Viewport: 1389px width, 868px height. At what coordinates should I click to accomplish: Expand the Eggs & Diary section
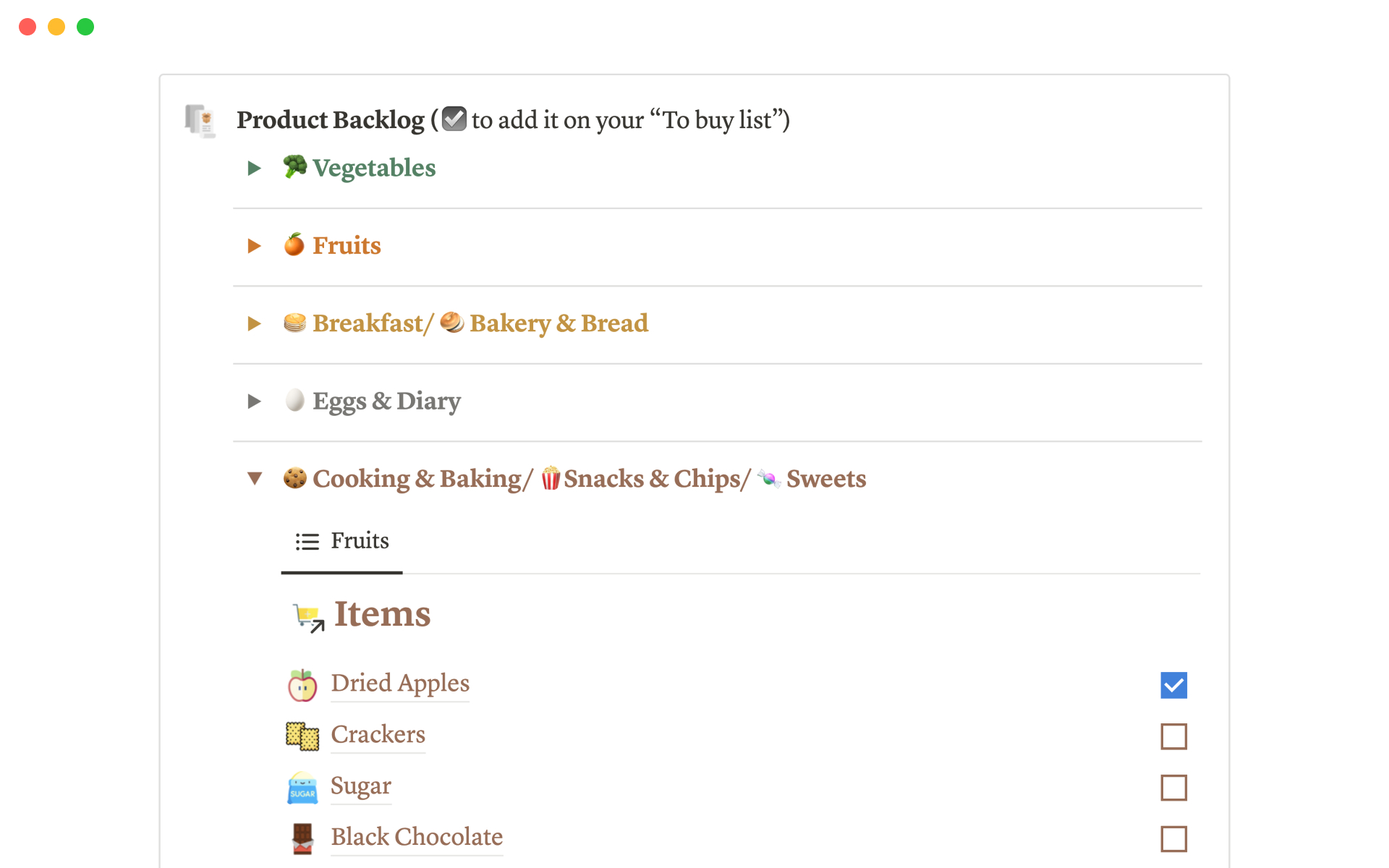254,401
